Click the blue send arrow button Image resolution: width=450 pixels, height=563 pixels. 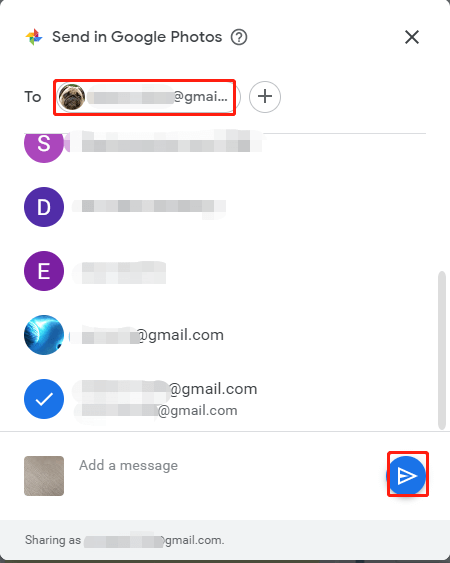point(407,475)
